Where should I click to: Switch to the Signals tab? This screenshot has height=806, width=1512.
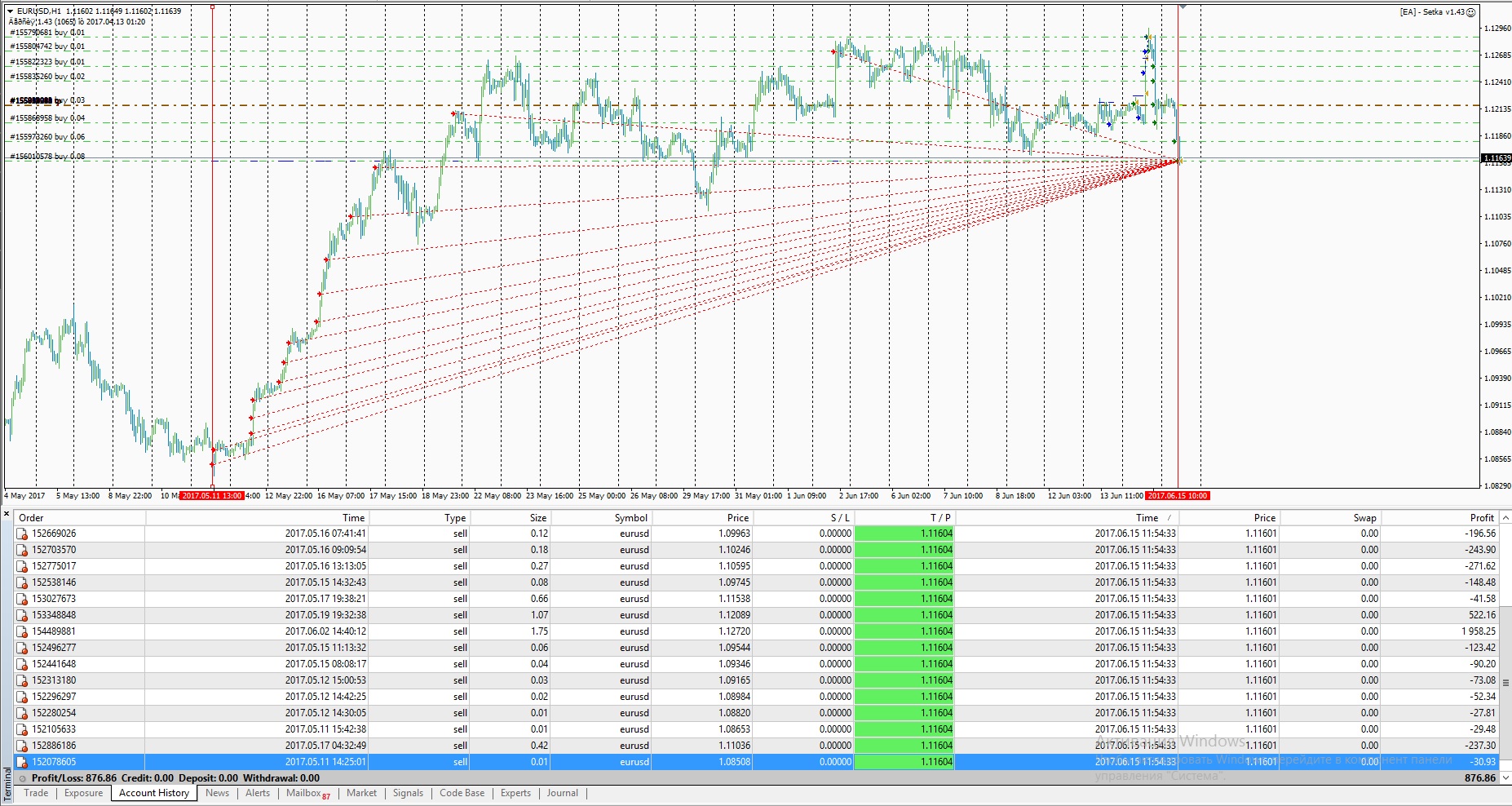(x=408, y=793)
